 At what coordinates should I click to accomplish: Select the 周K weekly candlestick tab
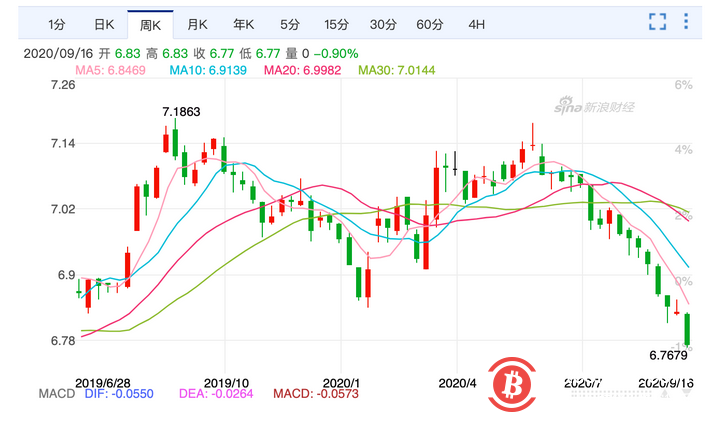[150, 25]
